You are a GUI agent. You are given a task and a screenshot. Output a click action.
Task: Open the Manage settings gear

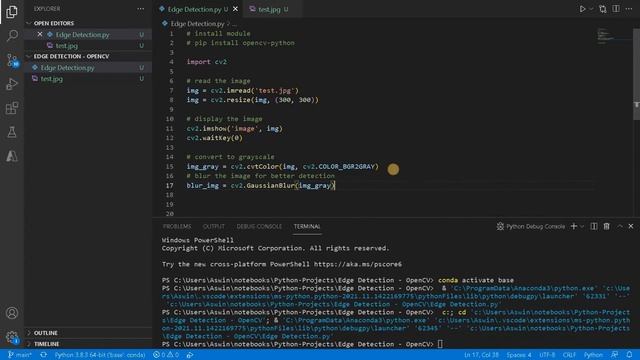pyautogui.click(x=12, y=337)
